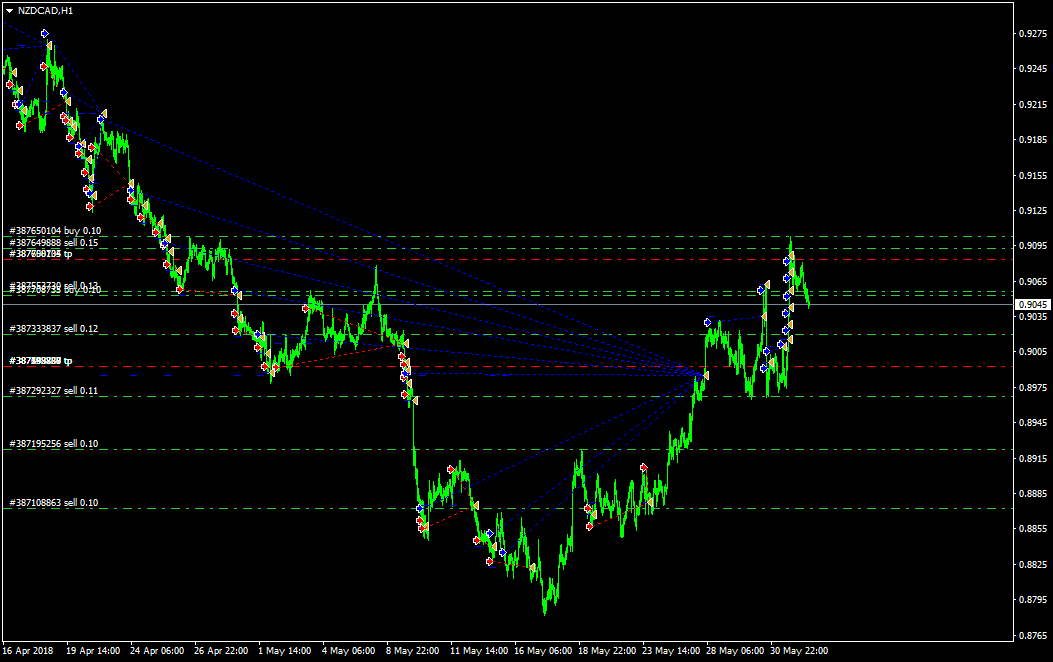Click time axis label 16 Apr 2018
This screenshot has width=1053, height=662.
(x=28, y=651)
